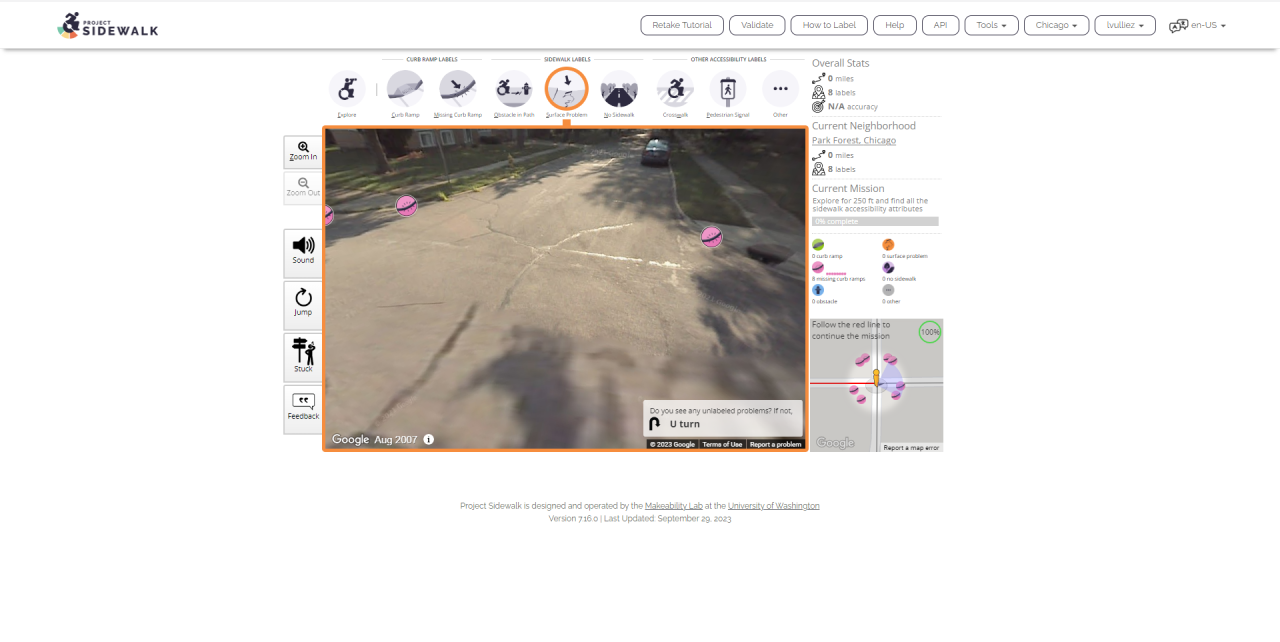Open the Other labels tool
1280x642 pixels.
(781, 89)
